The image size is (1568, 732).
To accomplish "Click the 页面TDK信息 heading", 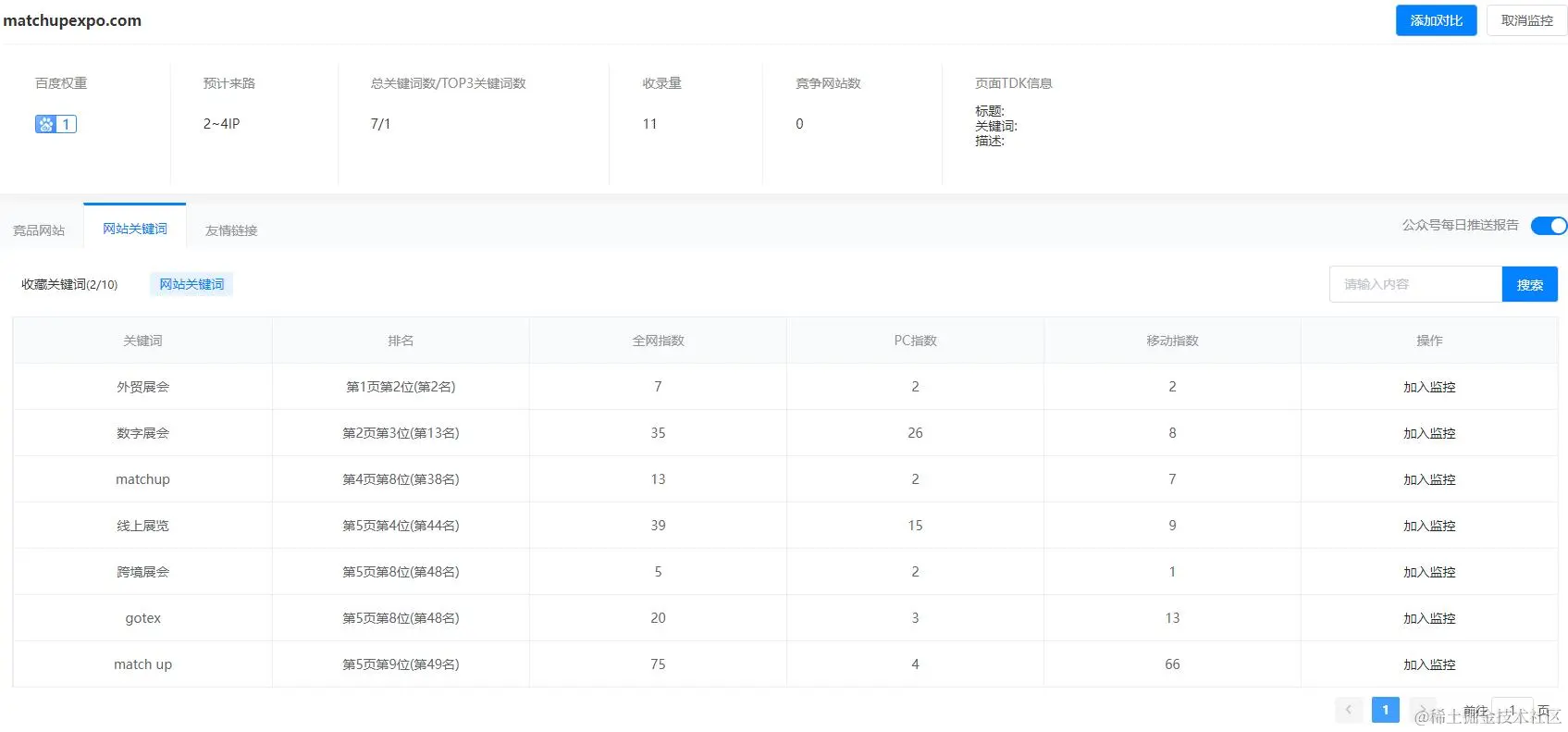I will pos(1014,83).
